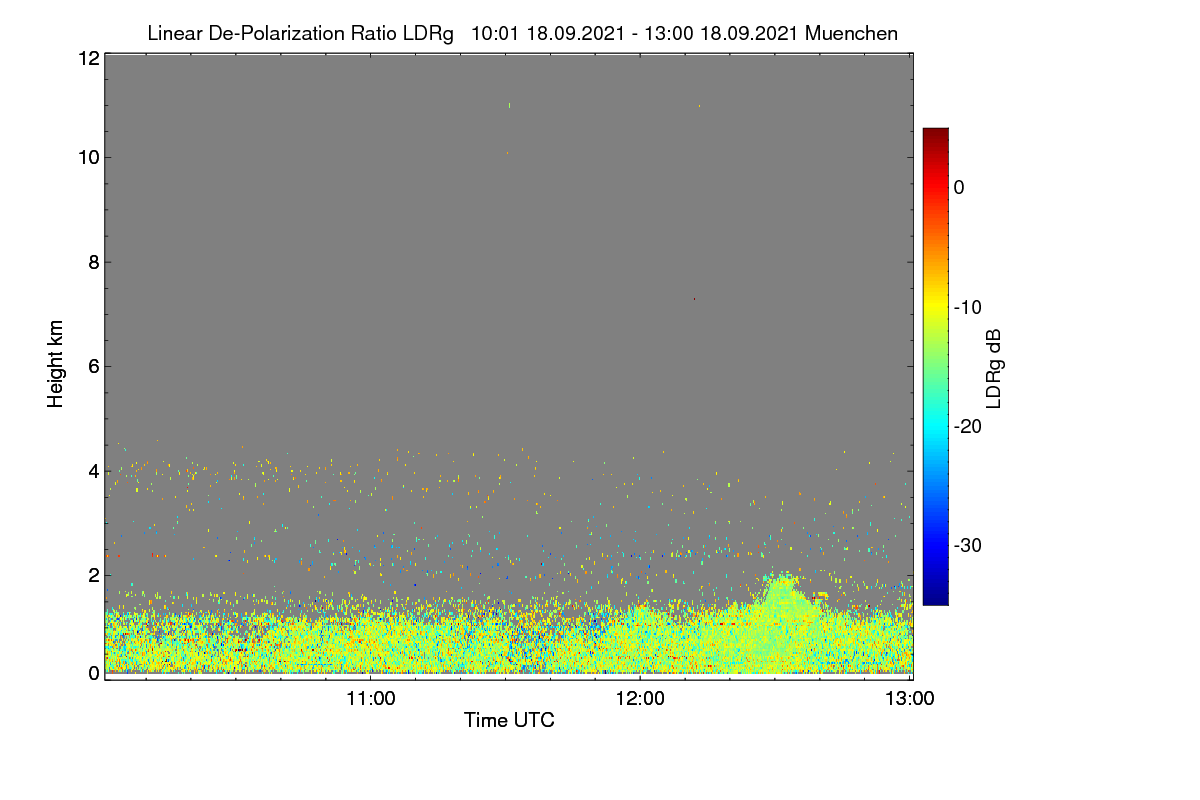The width and height of the screenshot is (1200, 800).
Task: Click the 'LDRg dB' colorbar title
Action: pyautogui.click(x=994, y=367)
